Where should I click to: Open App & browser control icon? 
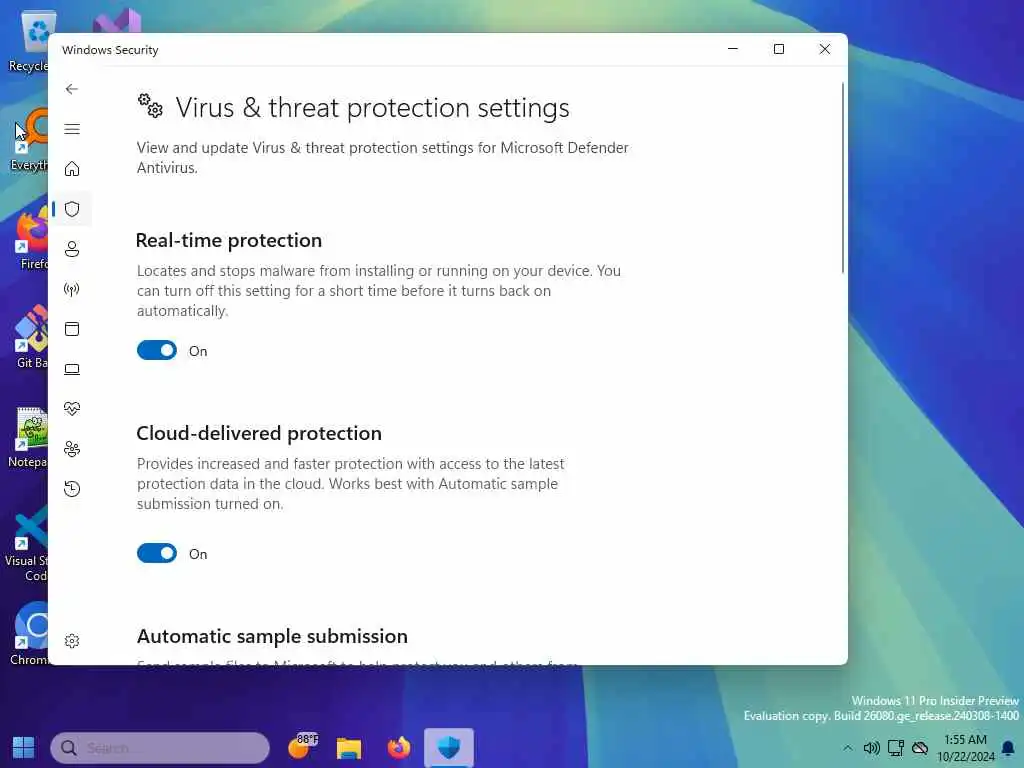(72, 329)
